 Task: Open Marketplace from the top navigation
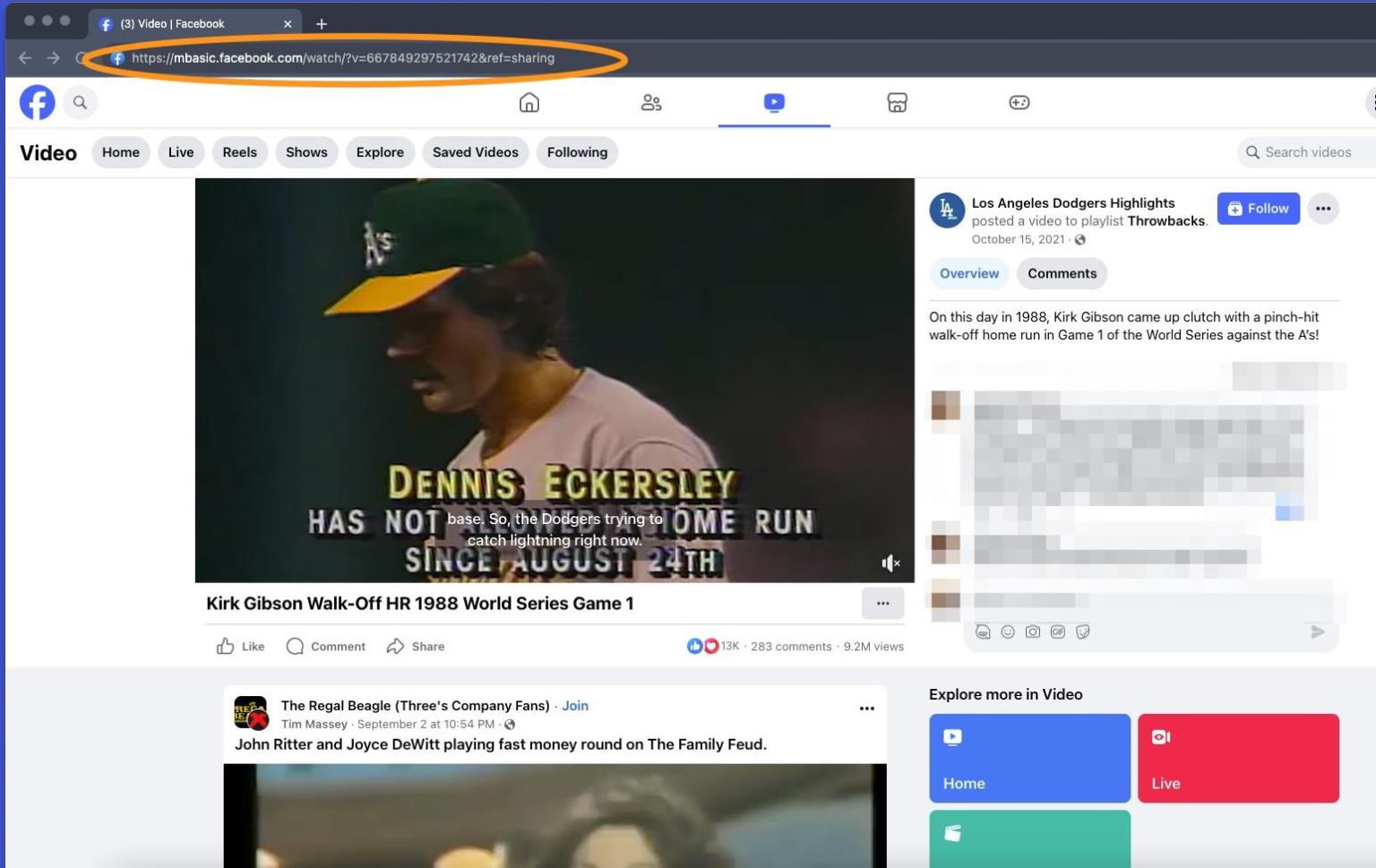point(896,102)
